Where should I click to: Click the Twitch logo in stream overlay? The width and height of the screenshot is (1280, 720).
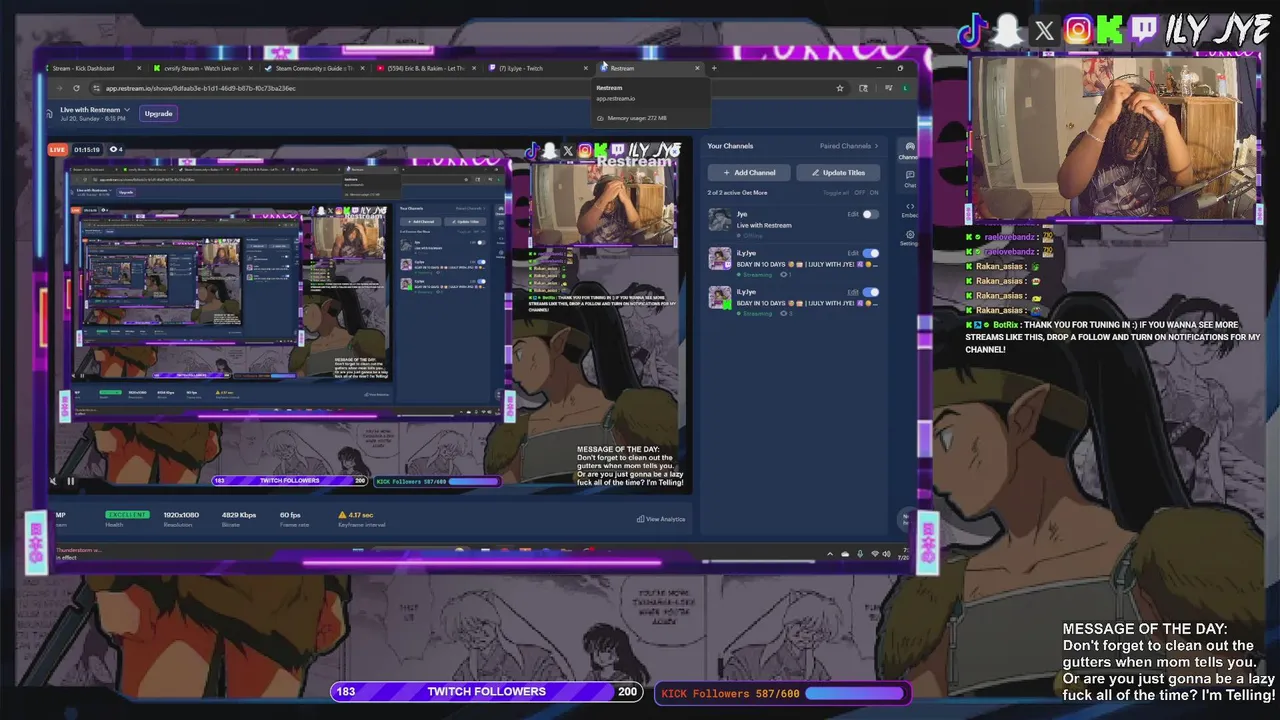click(x=1145, y=30)
